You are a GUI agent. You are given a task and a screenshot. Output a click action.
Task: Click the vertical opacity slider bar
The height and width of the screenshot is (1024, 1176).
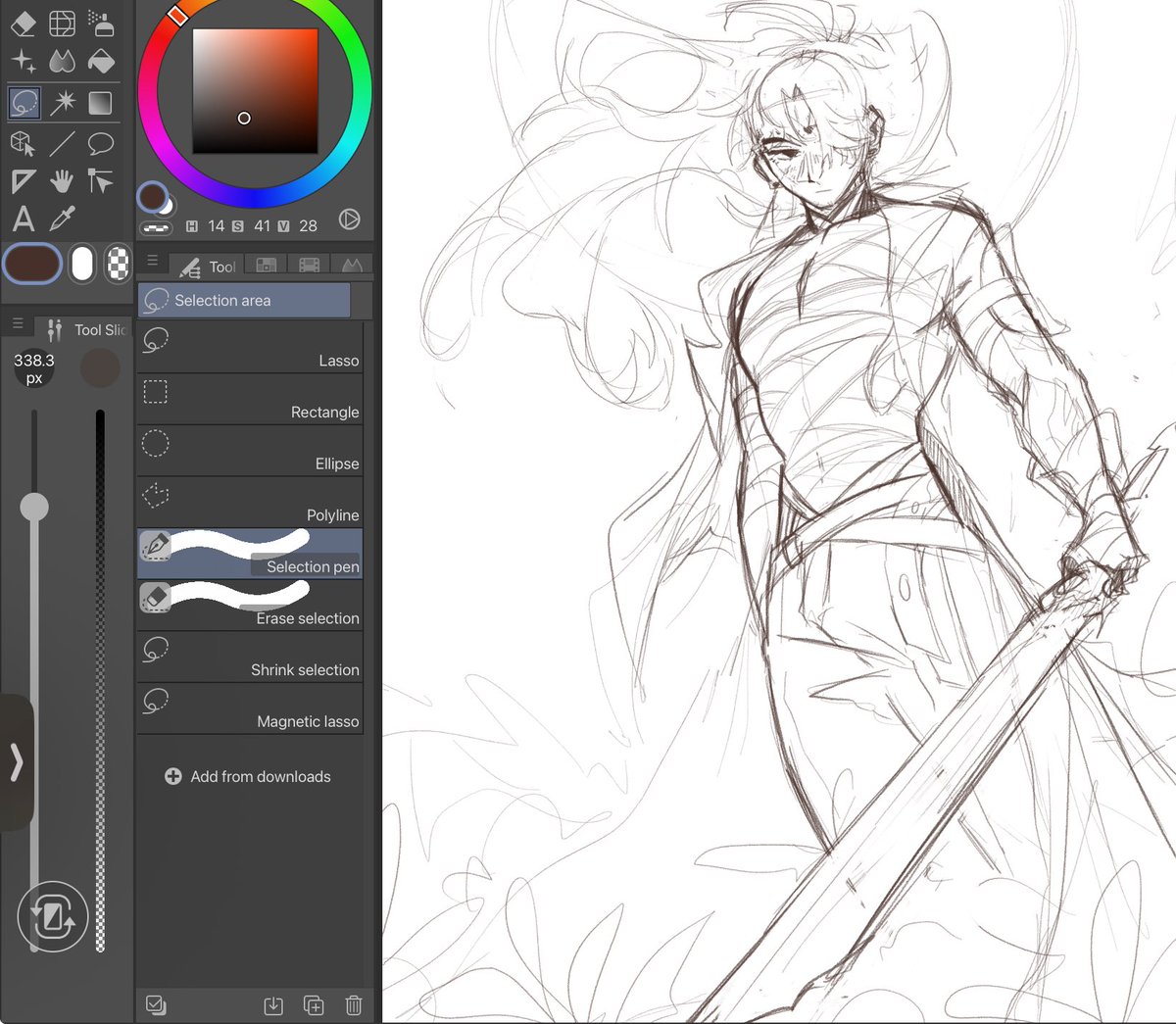[x=100, y=681]
